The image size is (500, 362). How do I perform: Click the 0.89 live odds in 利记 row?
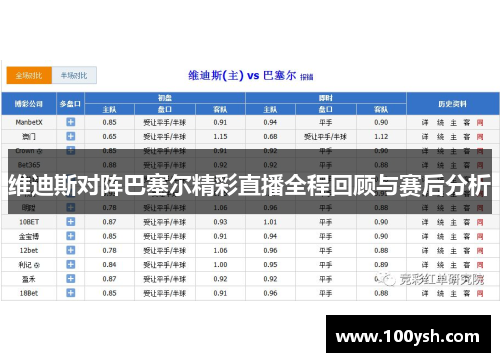point(381,265)
